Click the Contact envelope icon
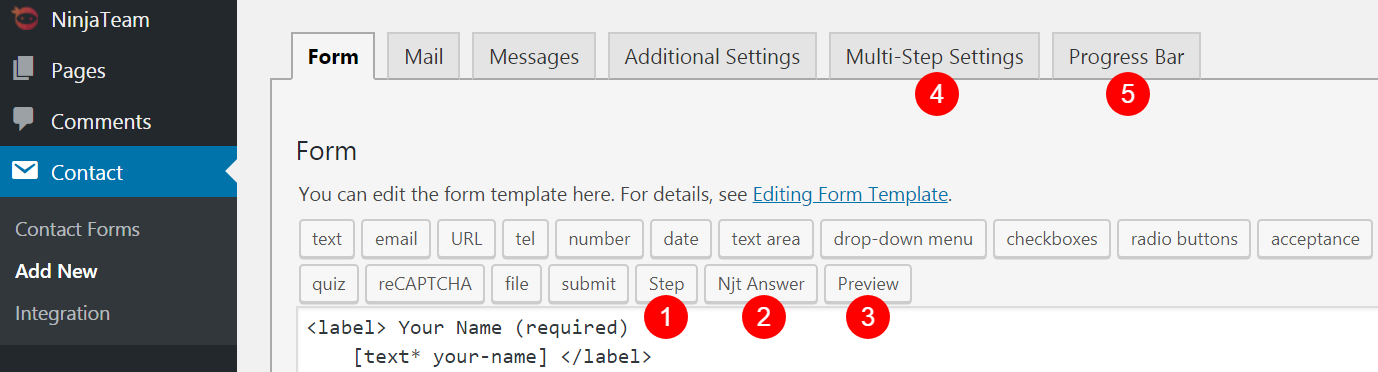 (x=24, y=171)
